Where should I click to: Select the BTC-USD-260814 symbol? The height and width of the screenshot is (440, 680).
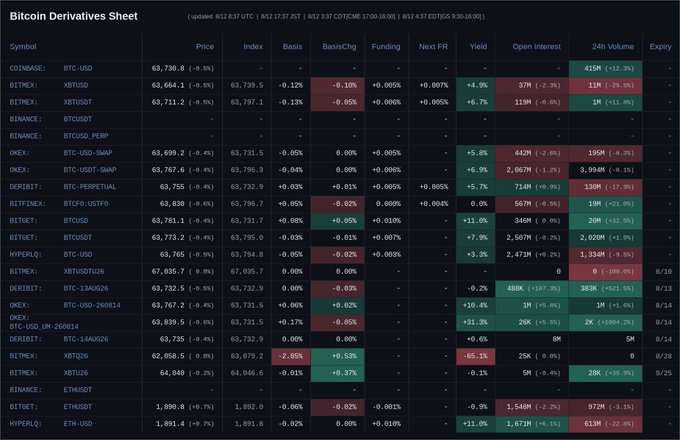point(92,305)
